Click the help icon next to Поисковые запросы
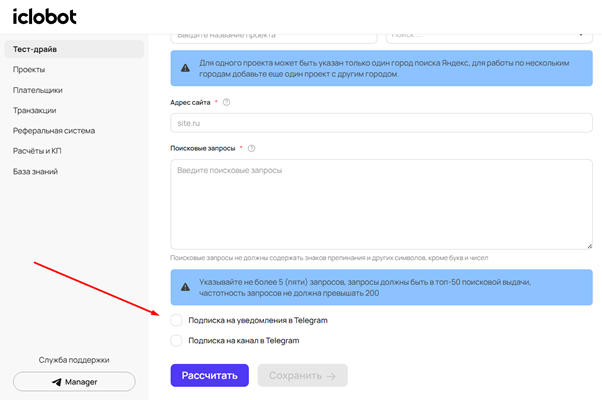602x400 pixels. coord(252,148)
